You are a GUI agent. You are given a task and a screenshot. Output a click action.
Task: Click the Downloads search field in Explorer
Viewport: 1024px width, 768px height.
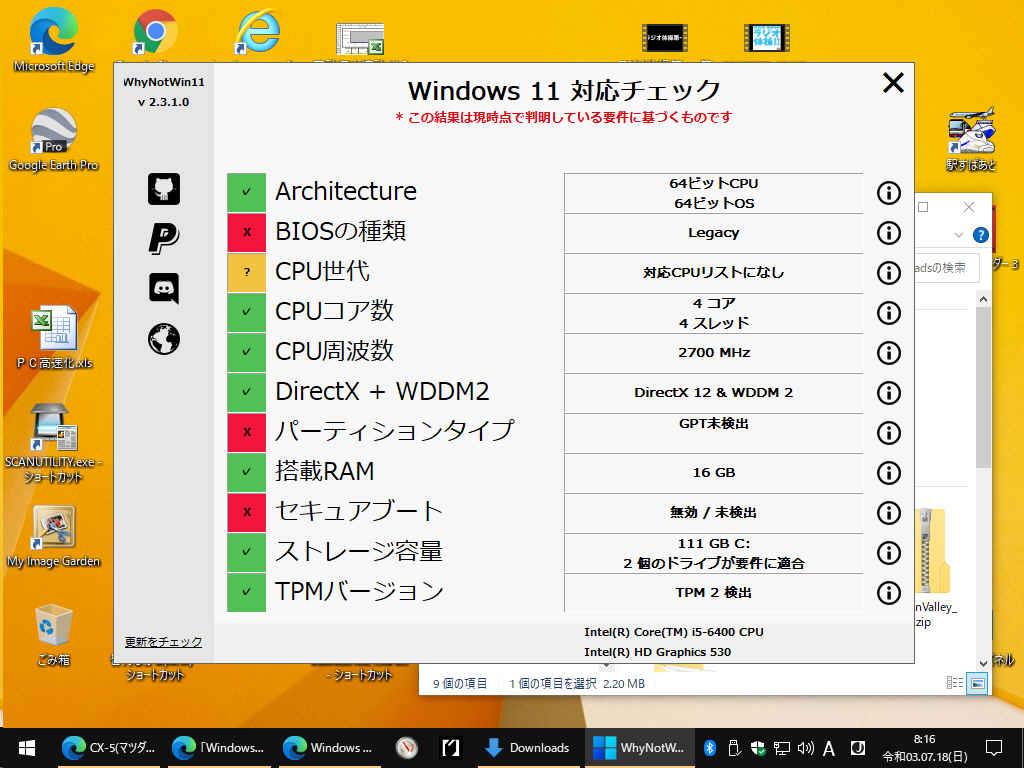click(x=945, y=268)
